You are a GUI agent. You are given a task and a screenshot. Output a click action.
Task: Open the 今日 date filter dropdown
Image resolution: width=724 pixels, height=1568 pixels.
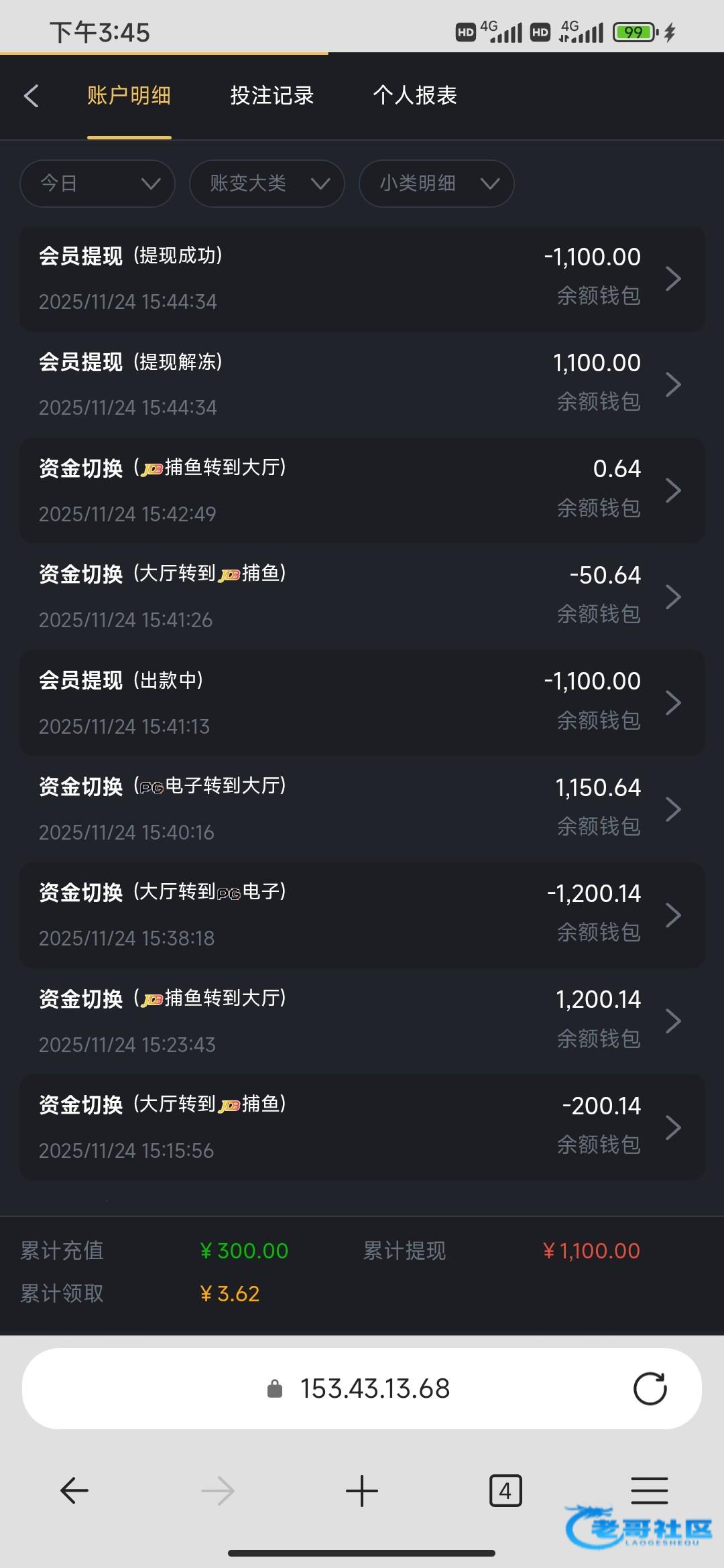tap(98, 183)
